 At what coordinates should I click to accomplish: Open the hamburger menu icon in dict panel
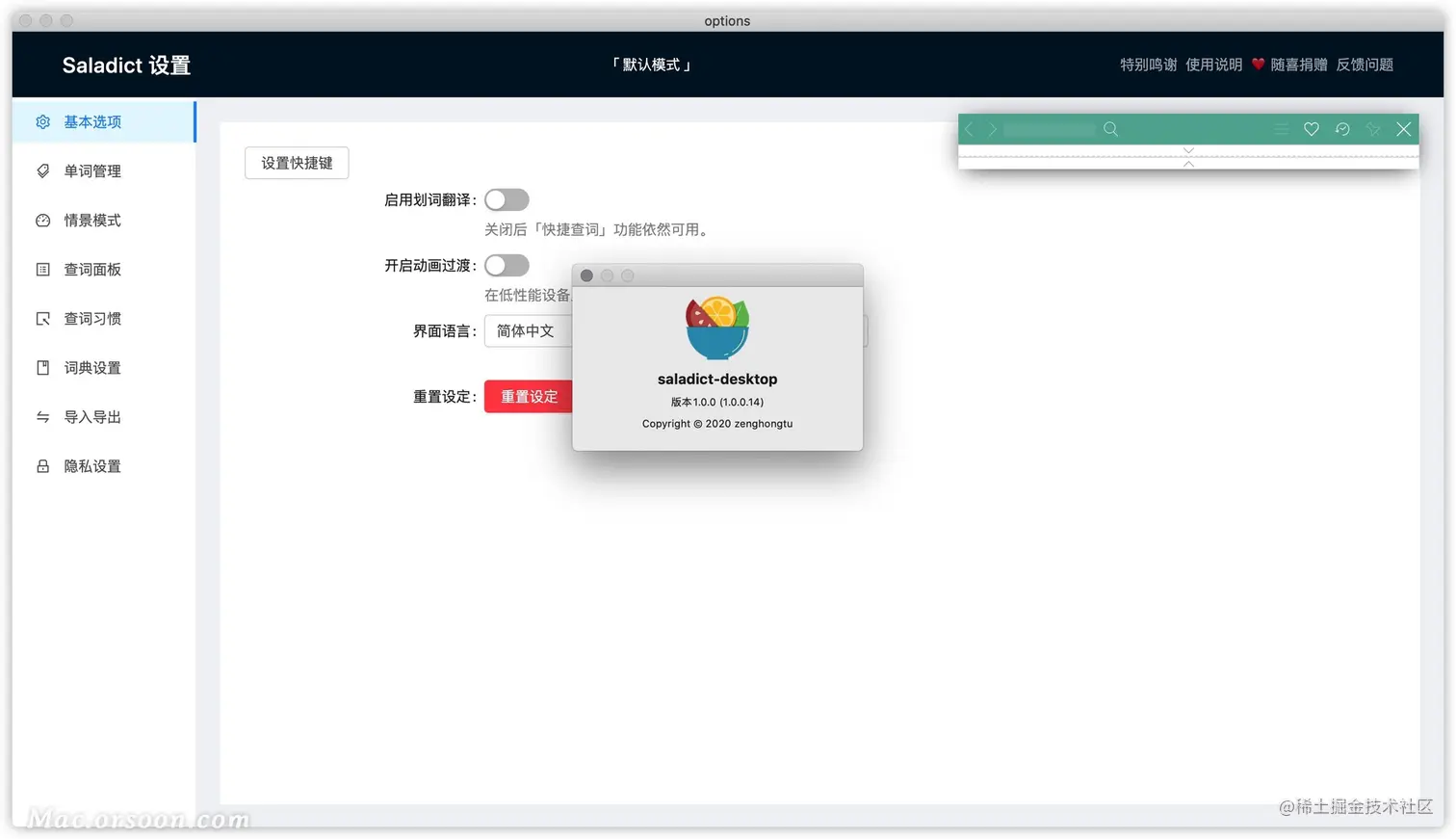point(1281,129)
